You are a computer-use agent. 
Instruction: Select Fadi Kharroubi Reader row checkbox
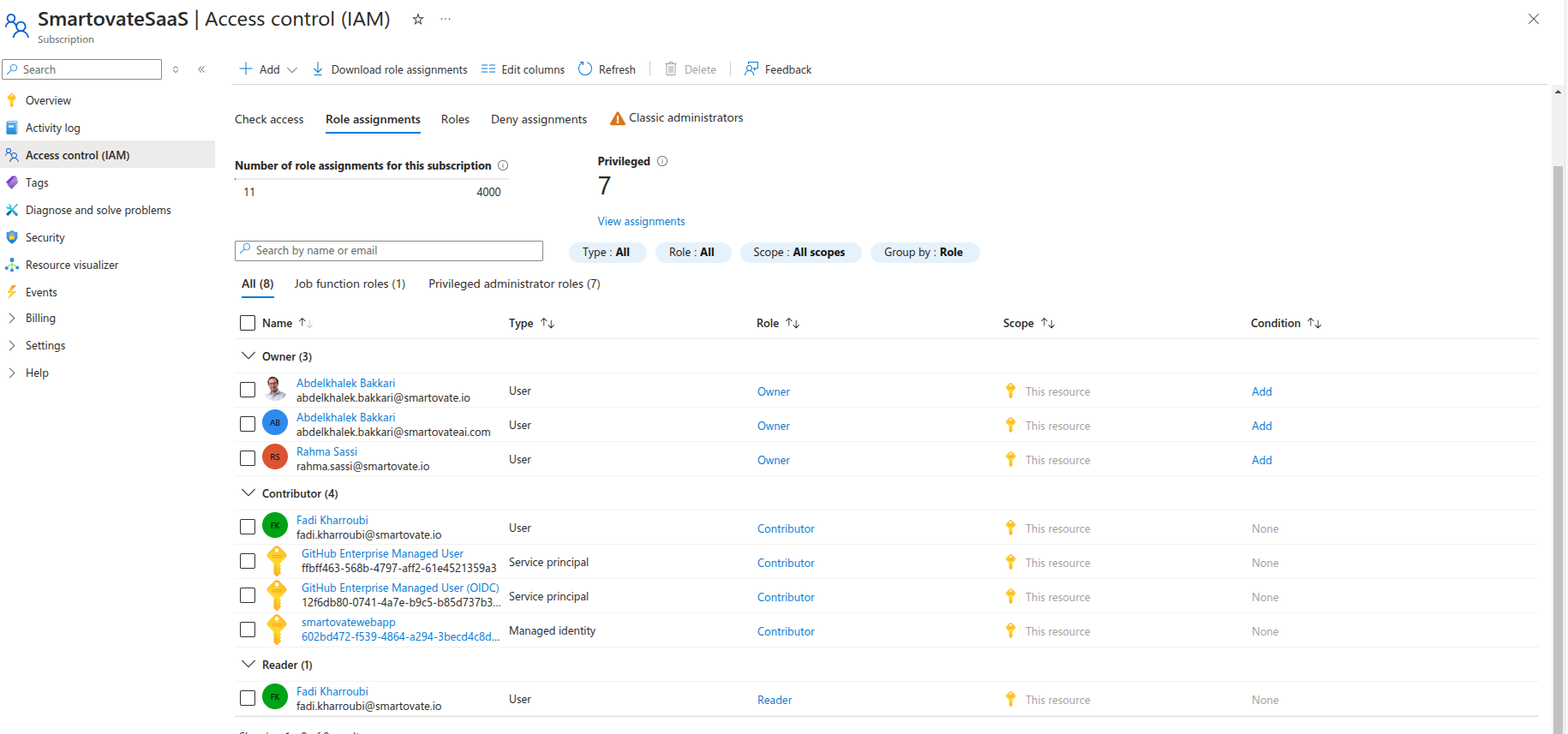click(x=248, y=698)
